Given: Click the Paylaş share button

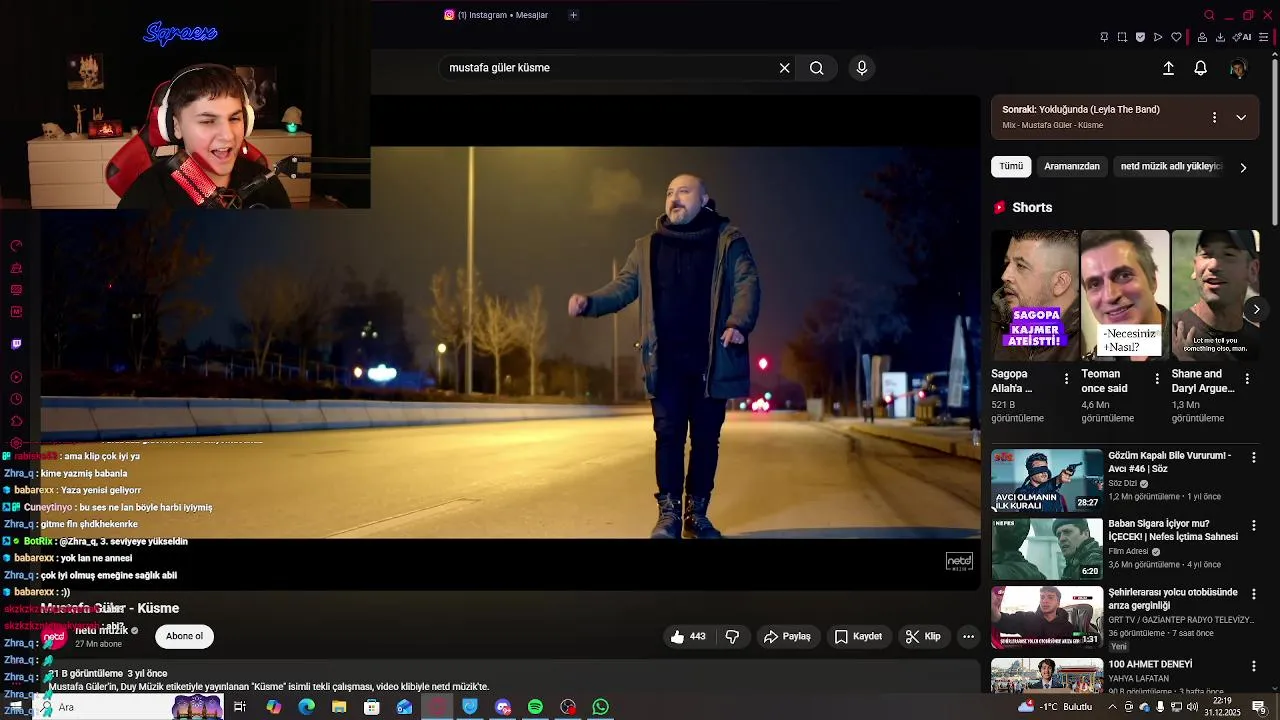Looking at the screenshot, I should pyautogui.click(x=787, y=636).
